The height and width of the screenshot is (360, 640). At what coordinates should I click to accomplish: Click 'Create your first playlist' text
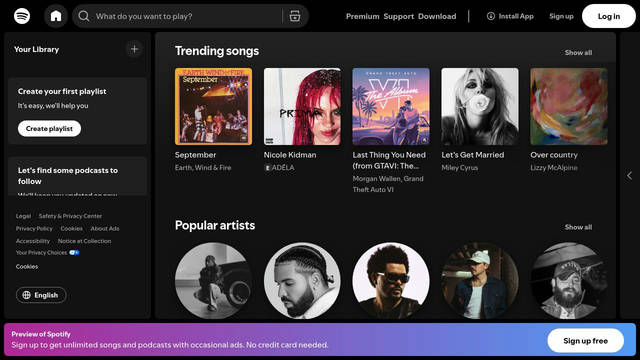(62, 91)
